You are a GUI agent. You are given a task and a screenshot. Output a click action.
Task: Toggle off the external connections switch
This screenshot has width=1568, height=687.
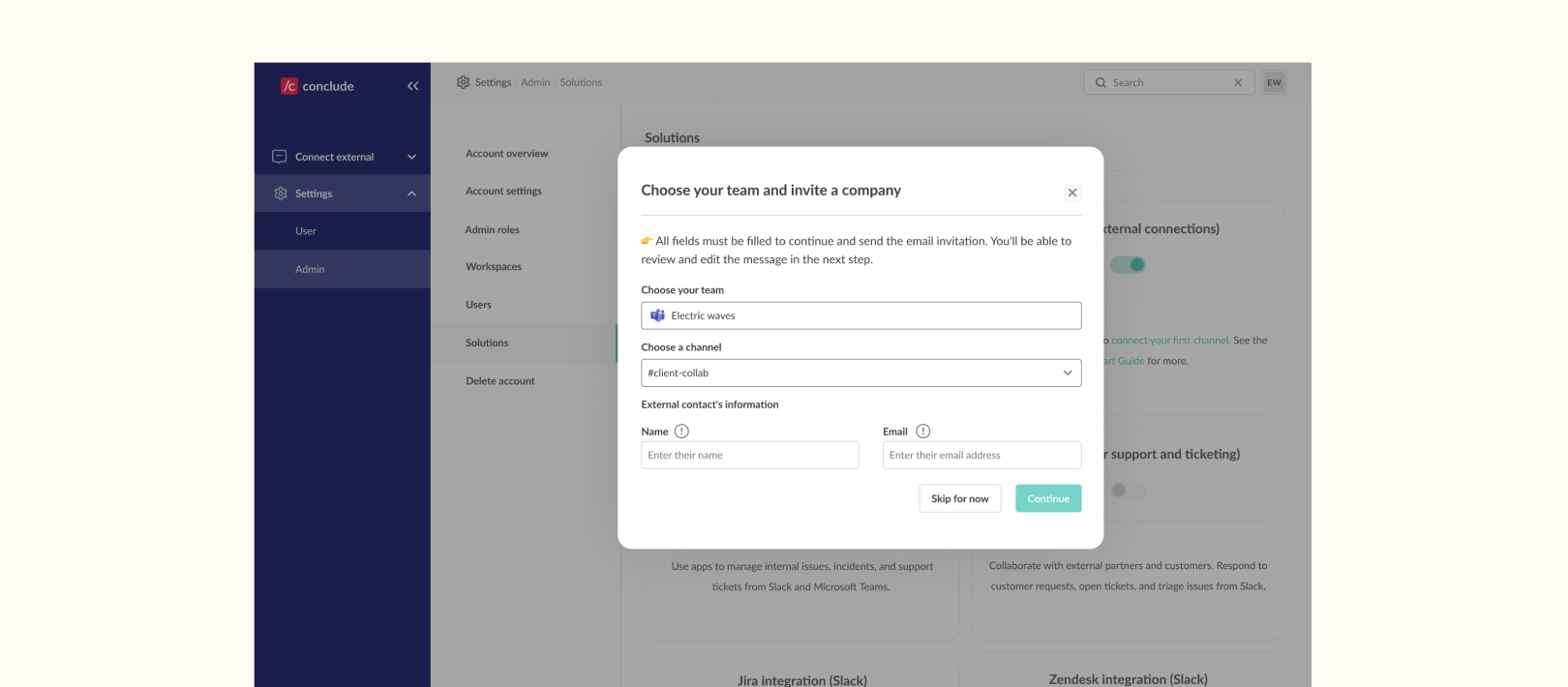1128,265
